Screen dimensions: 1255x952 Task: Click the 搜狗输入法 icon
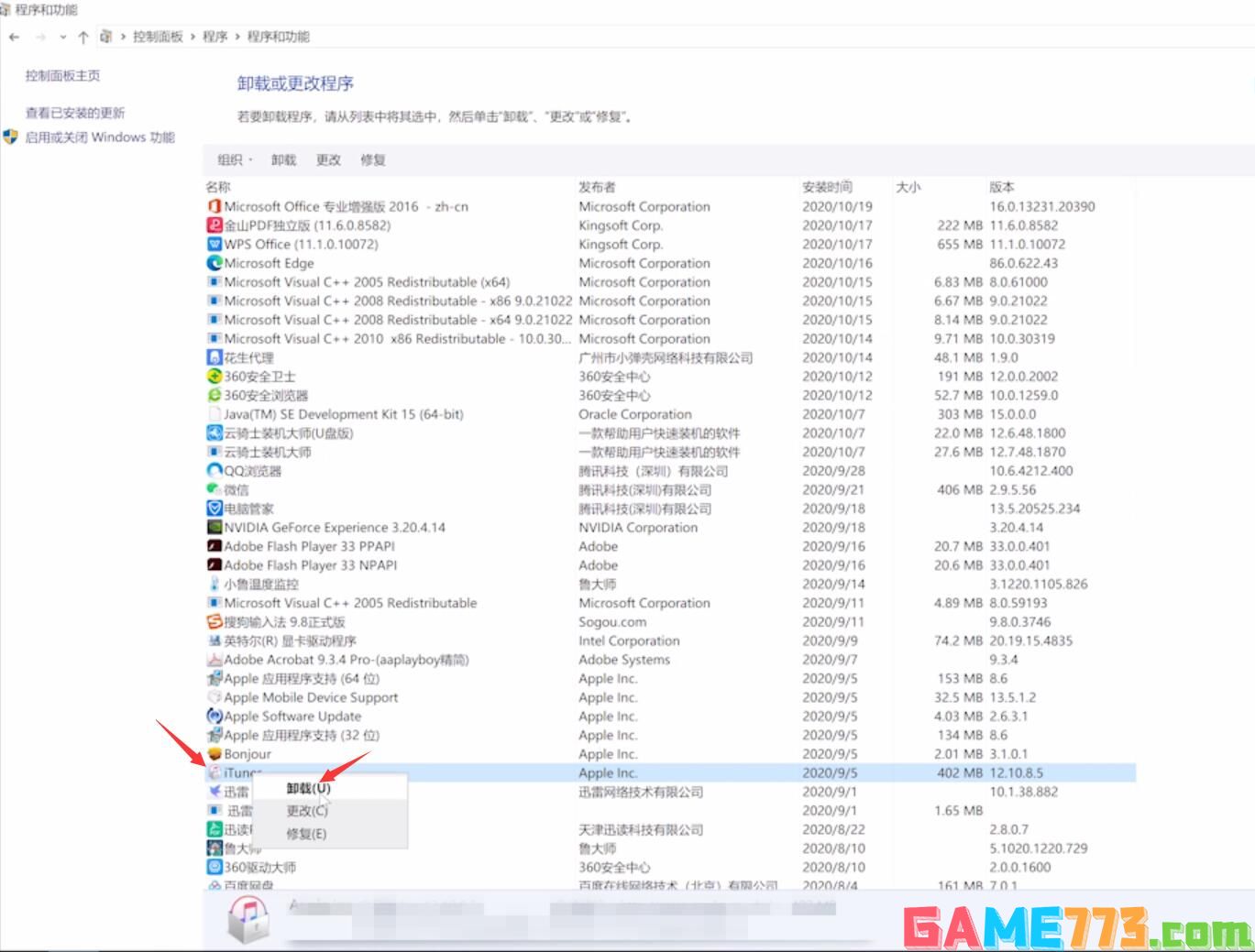point(215,622)
